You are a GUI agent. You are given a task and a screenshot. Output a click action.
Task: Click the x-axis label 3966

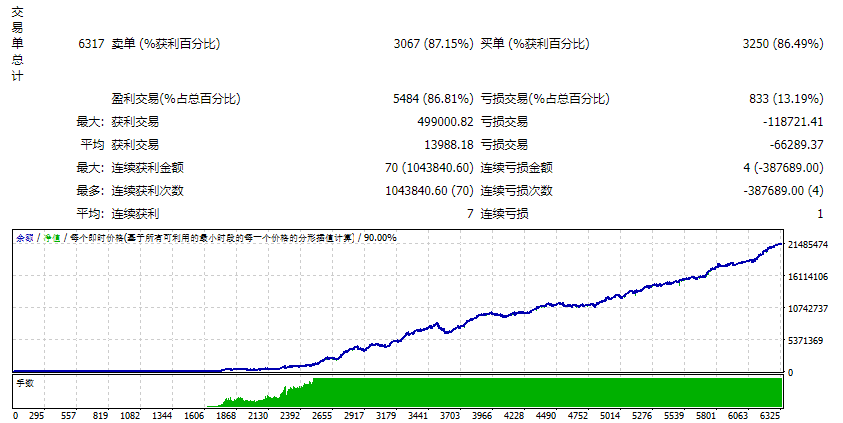click(482, 415)
